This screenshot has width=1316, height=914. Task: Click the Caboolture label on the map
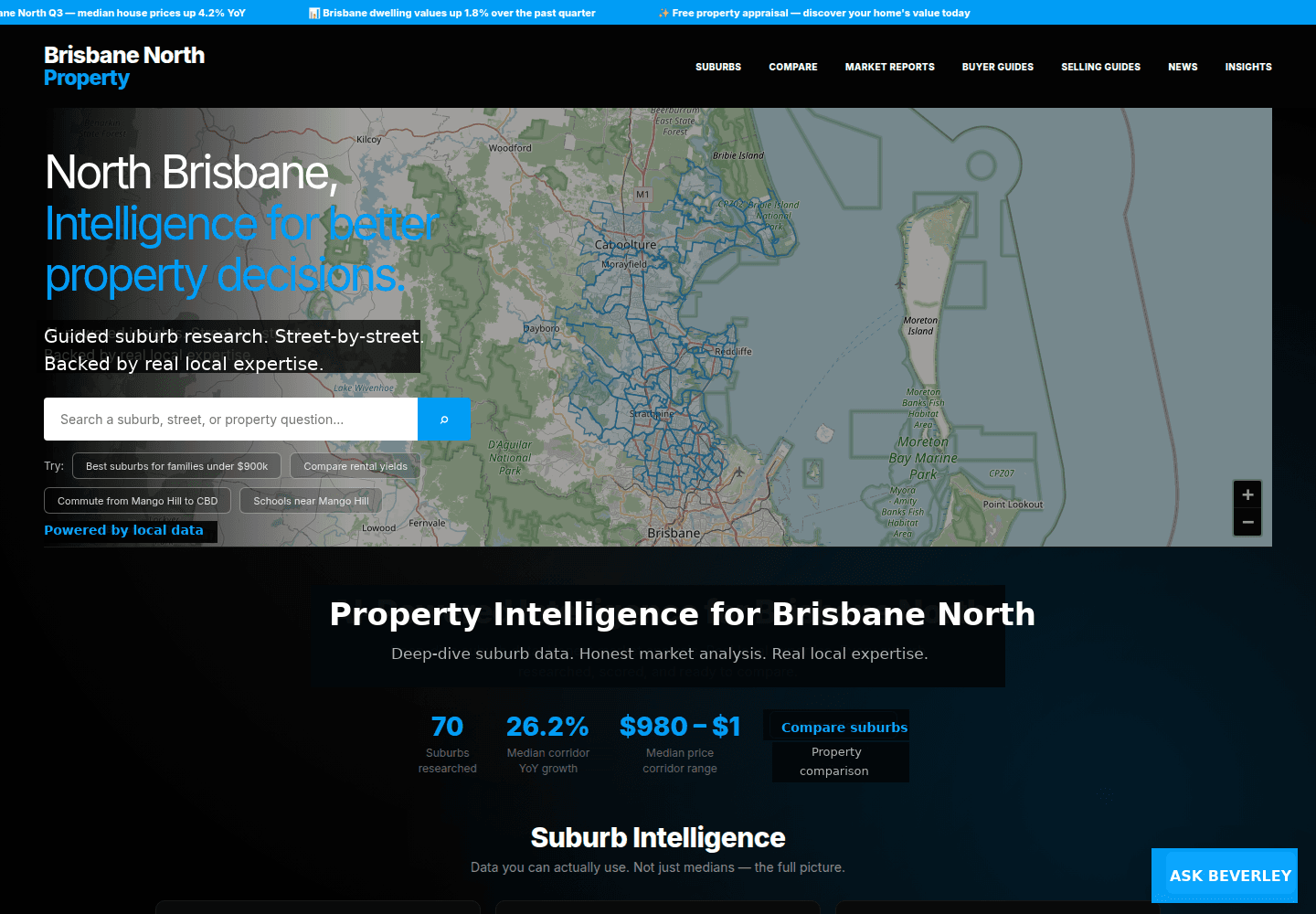pyautogui.click(x=625, y=245)
